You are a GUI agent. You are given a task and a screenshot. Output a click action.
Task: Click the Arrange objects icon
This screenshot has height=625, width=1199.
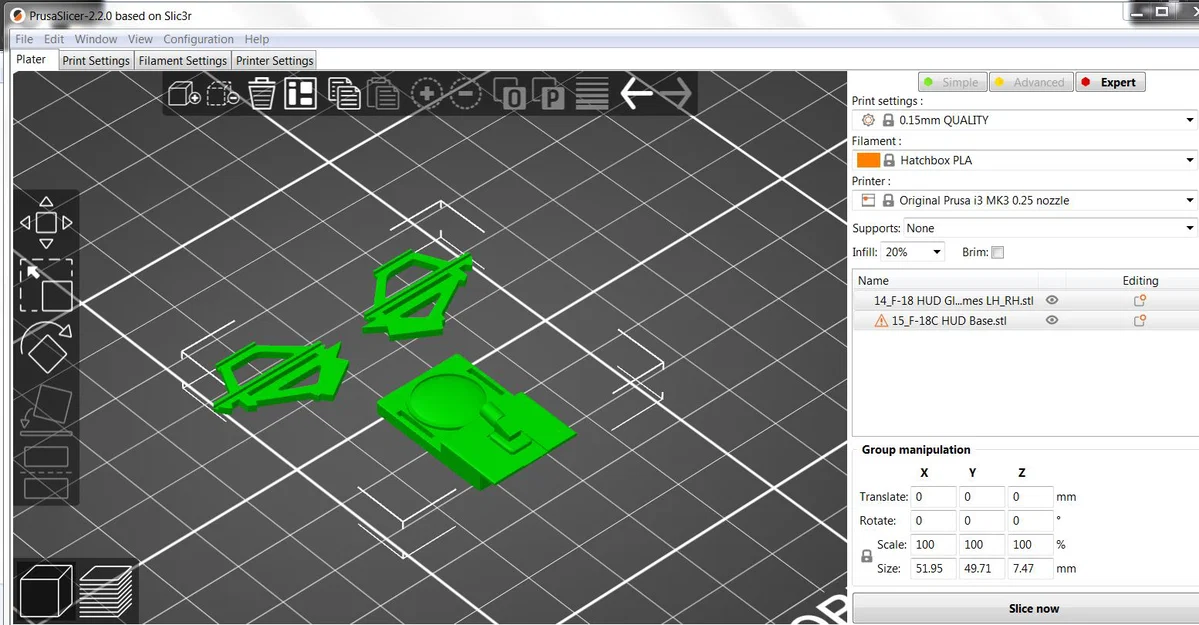tap(301, 94)
